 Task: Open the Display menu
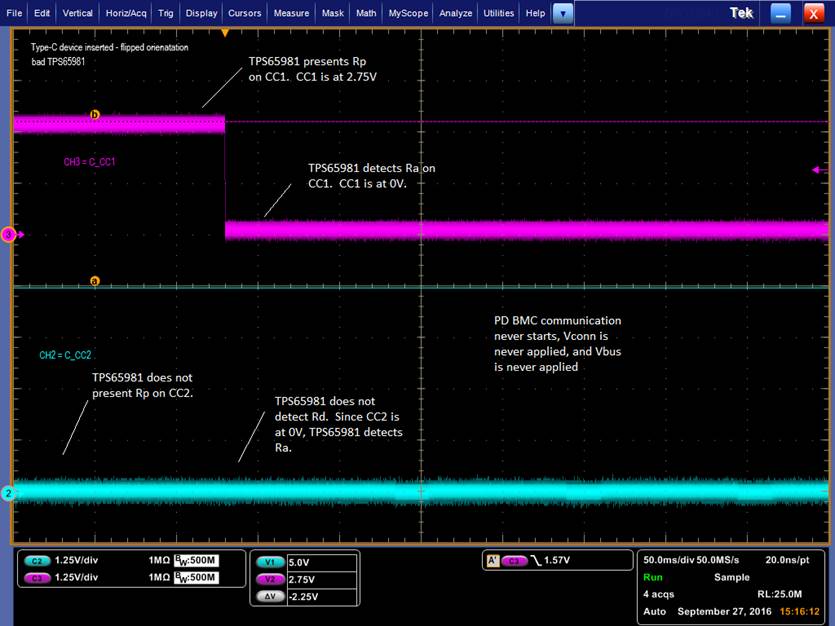pos(201,13)
